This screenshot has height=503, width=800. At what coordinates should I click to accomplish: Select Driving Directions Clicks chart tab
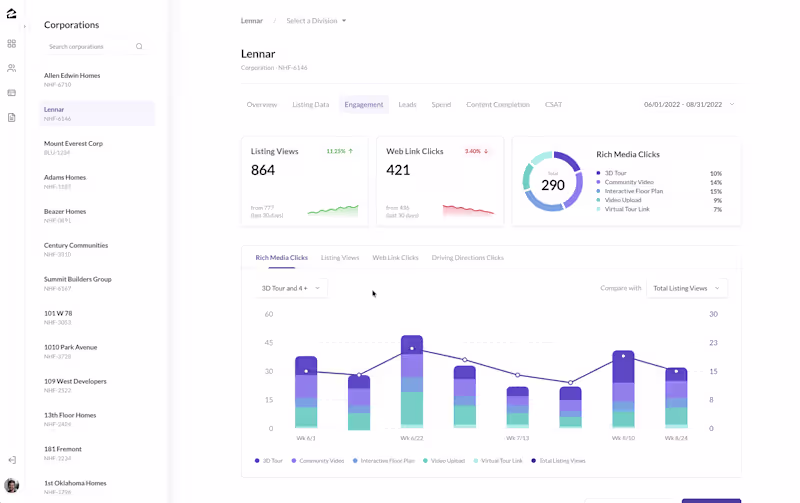467,258
